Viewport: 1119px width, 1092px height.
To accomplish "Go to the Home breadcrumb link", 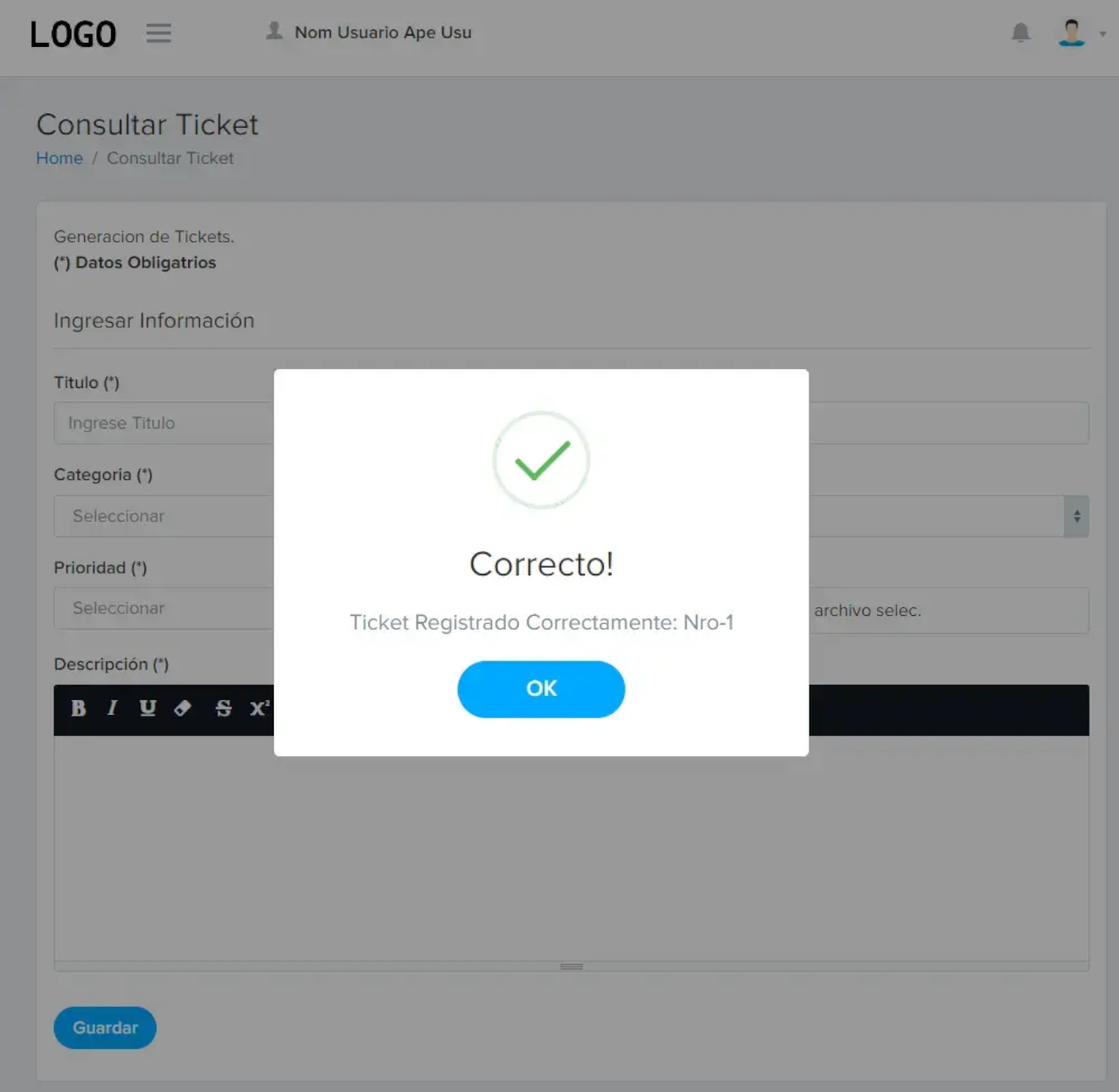I will coord(60,158).
